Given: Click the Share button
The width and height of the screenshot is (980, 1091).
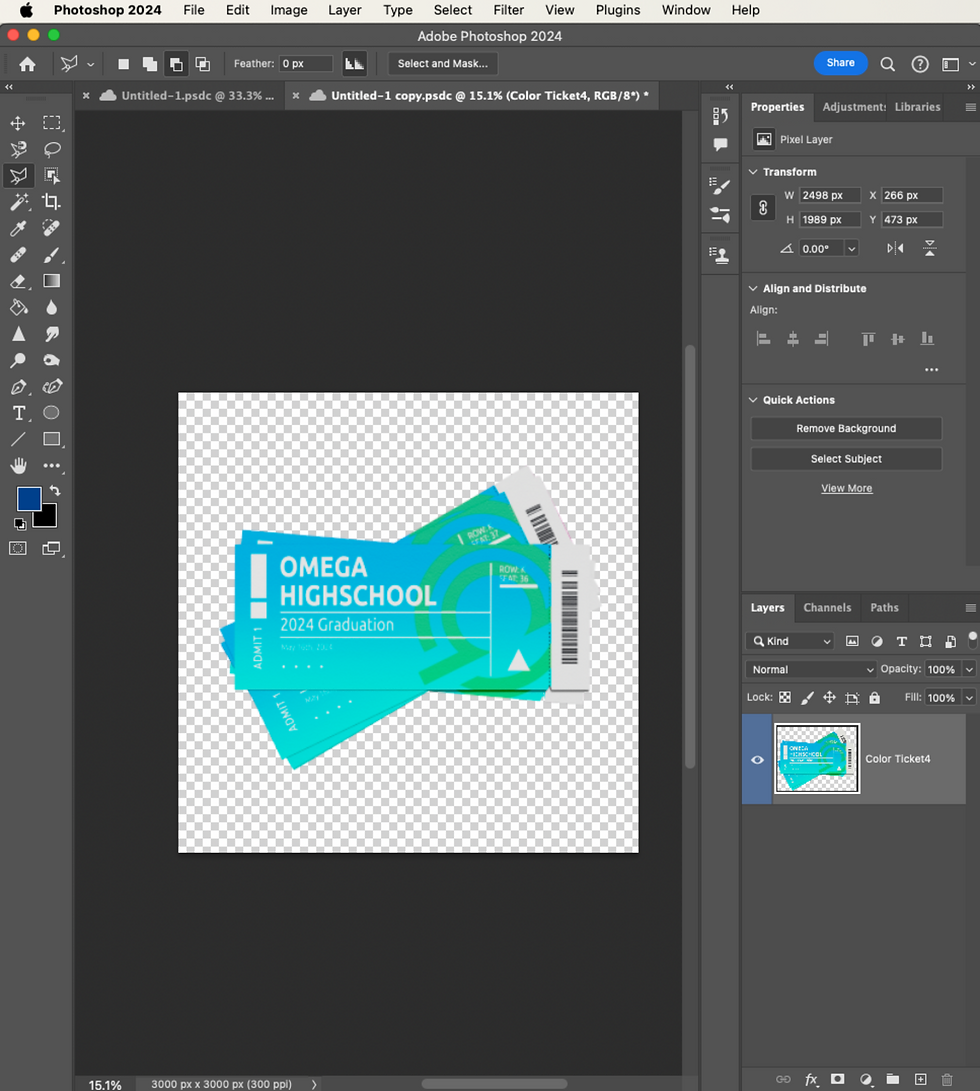Looking at the screenshot, I should point(841,63).
